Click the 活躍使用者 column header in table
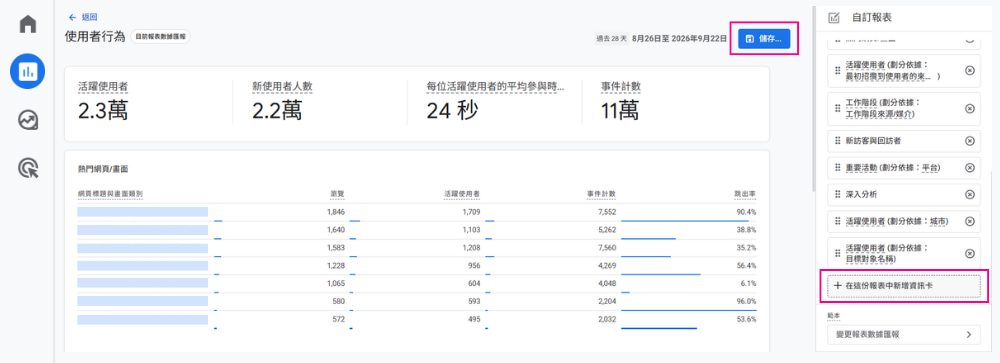Screen dimensions: 1000x363 [x=462, y=193]
